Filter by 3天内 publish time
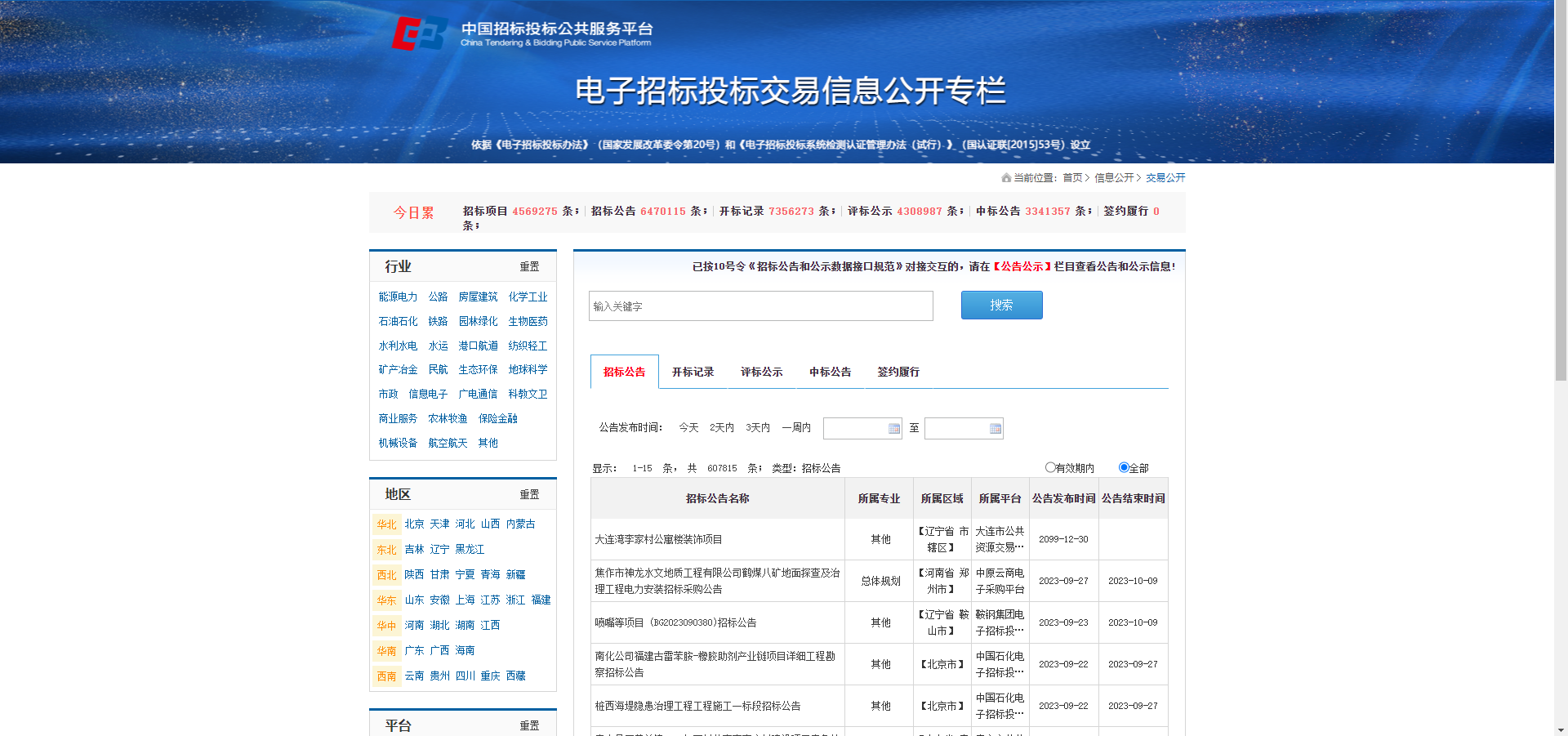The width and height of the screenshot is (1568, 736). 758,427
